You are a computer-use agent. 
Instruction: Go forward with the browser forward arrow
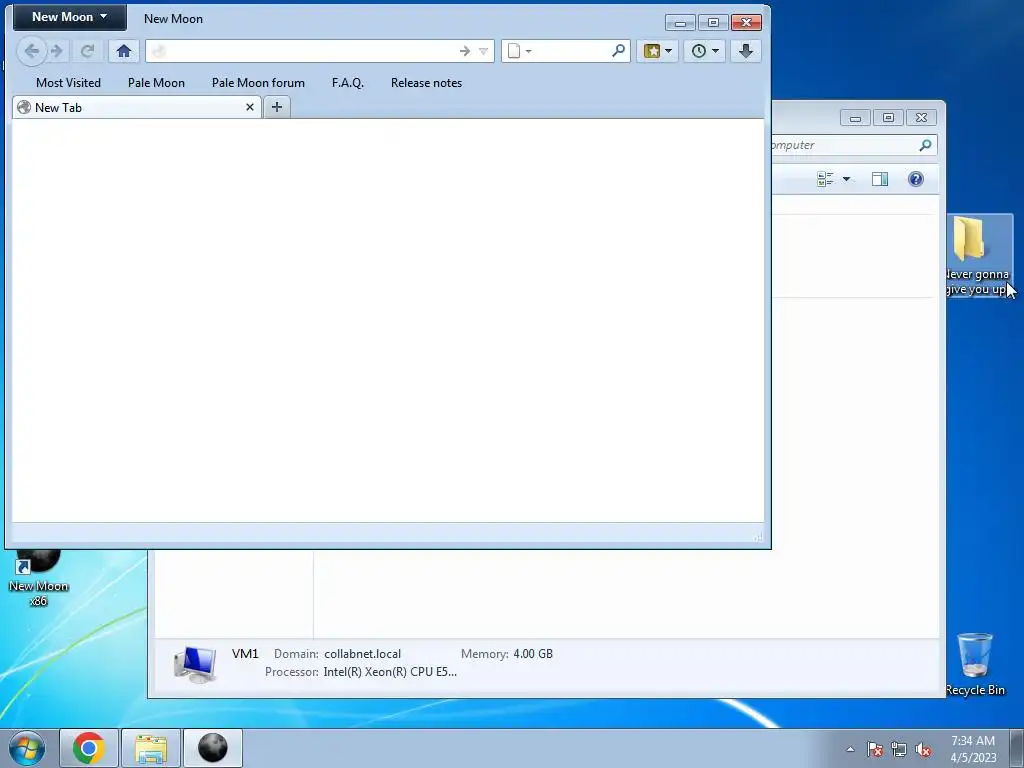(57, 51)
